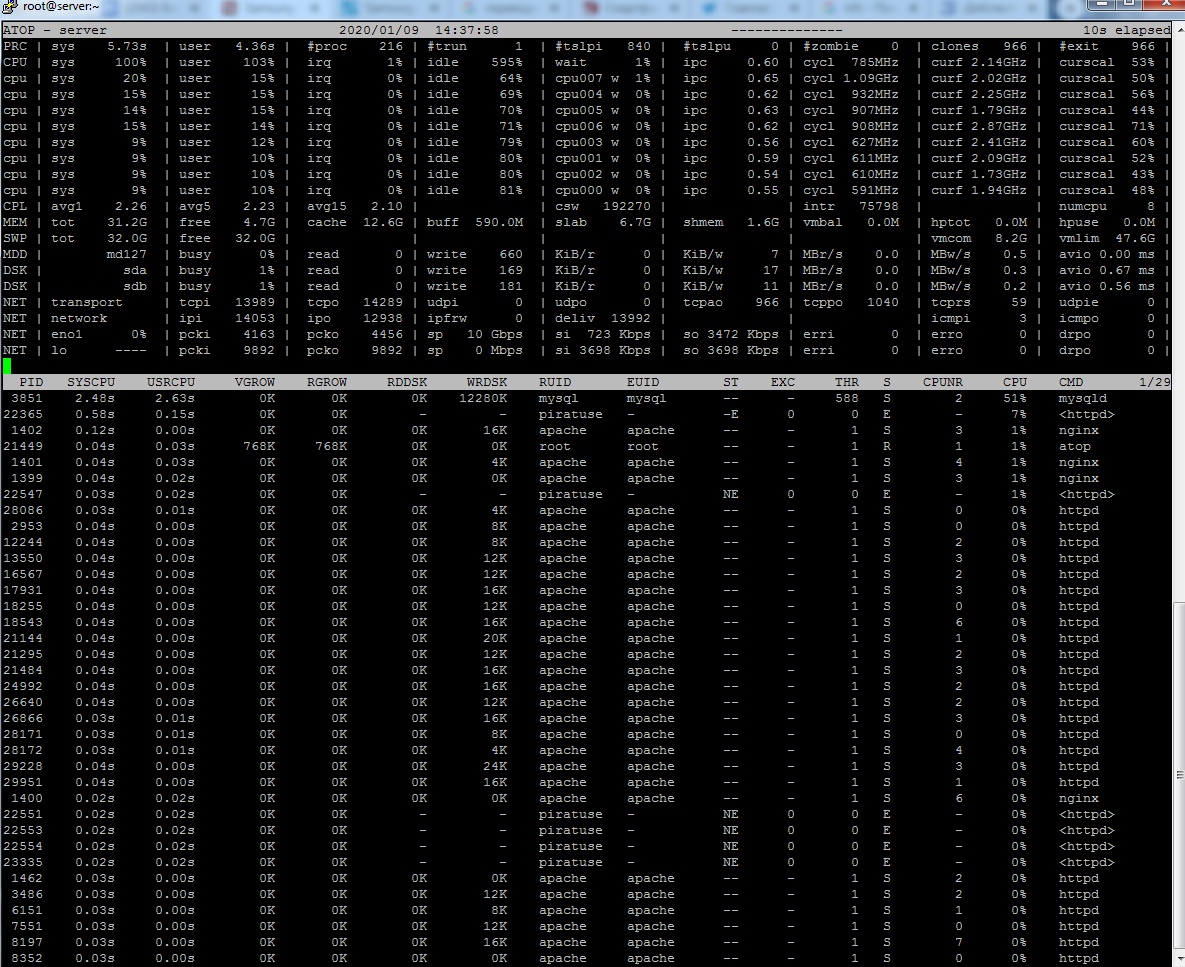The height and width of the screenshot is (967, 1185).
Task: Click PID 3851 in process list
Action: 27,398
